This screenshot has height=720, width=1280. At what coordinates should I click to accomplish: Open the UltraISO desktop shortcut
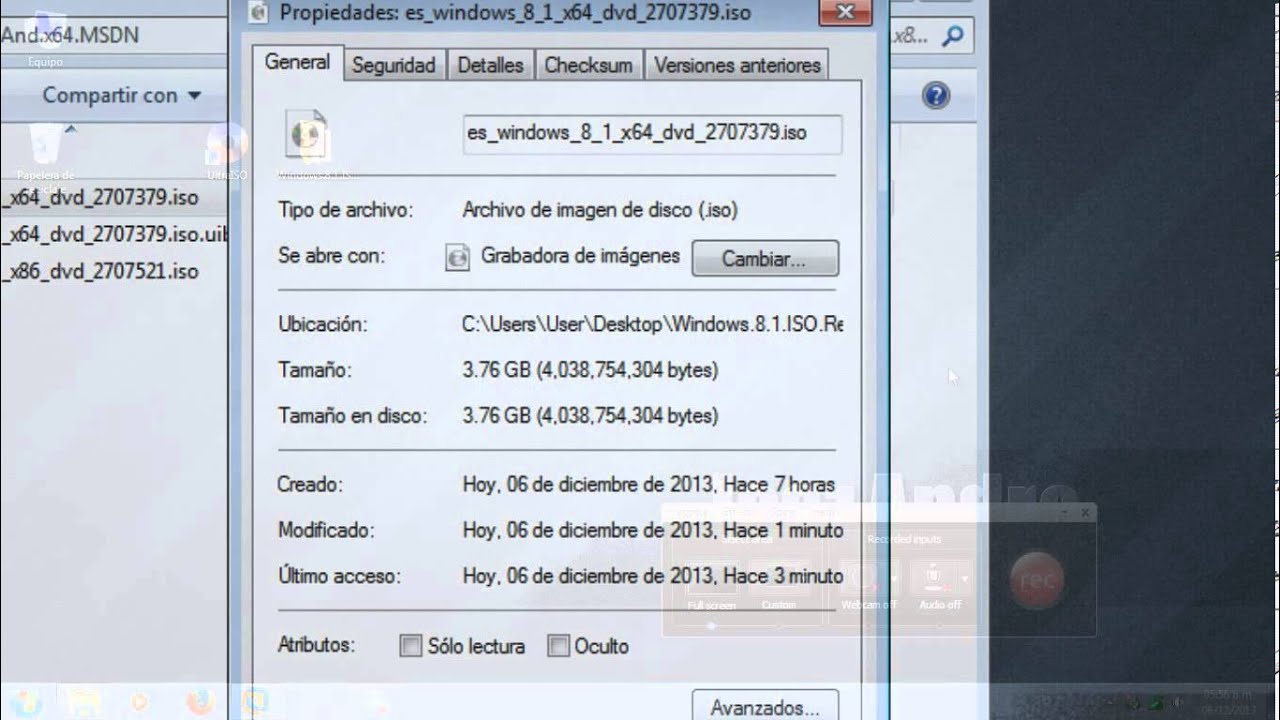[227, 152]
